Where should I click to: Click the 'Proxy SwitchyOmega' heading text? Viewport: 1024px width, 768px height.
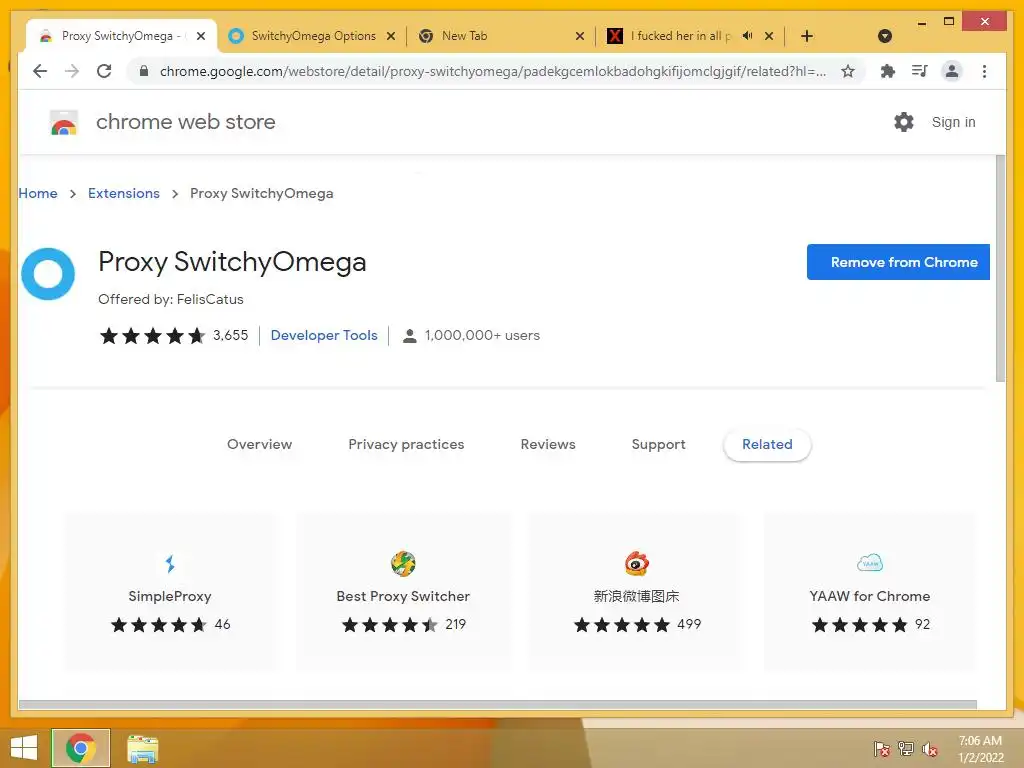(232, 262)
